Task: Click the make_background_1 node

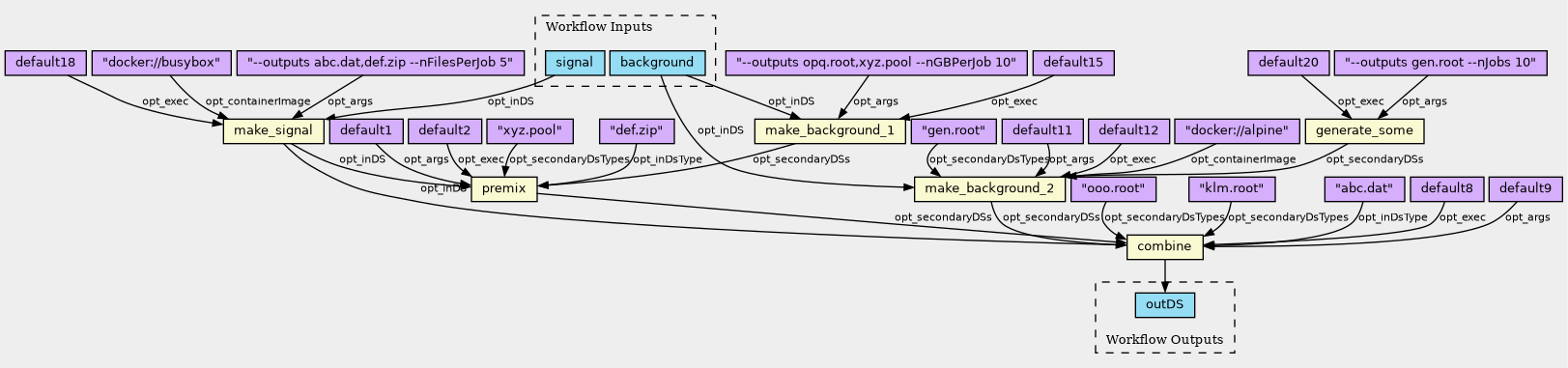Action: coord(829,131)
